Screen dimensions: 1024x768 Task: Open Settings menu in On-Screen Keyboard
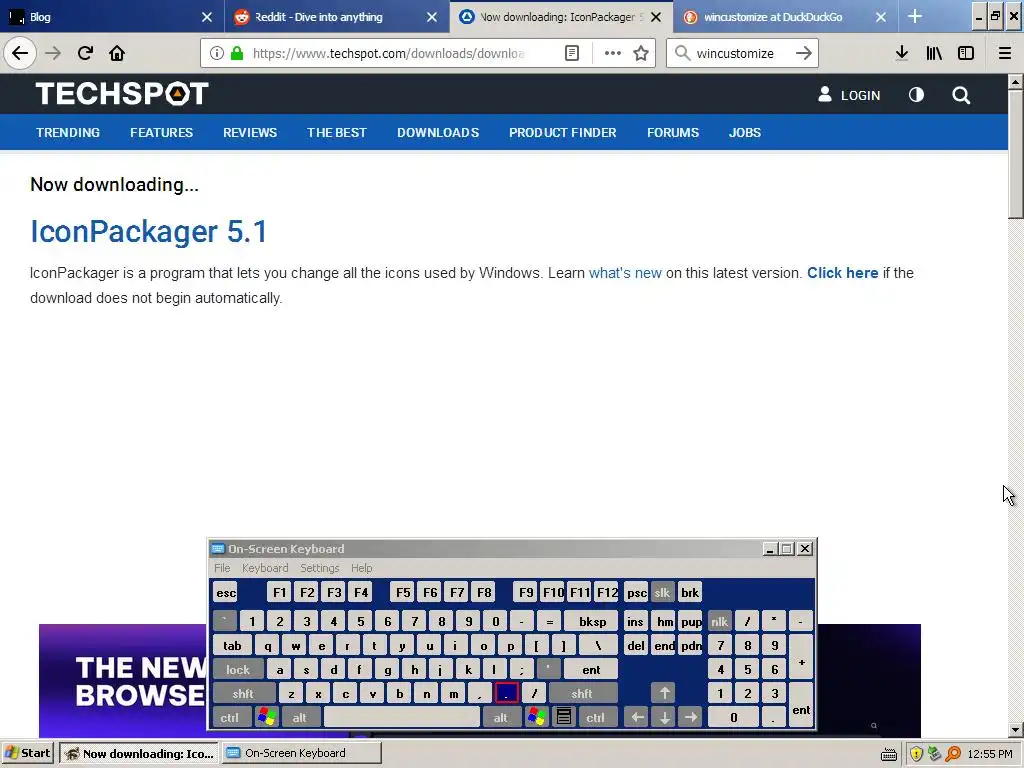320,568
